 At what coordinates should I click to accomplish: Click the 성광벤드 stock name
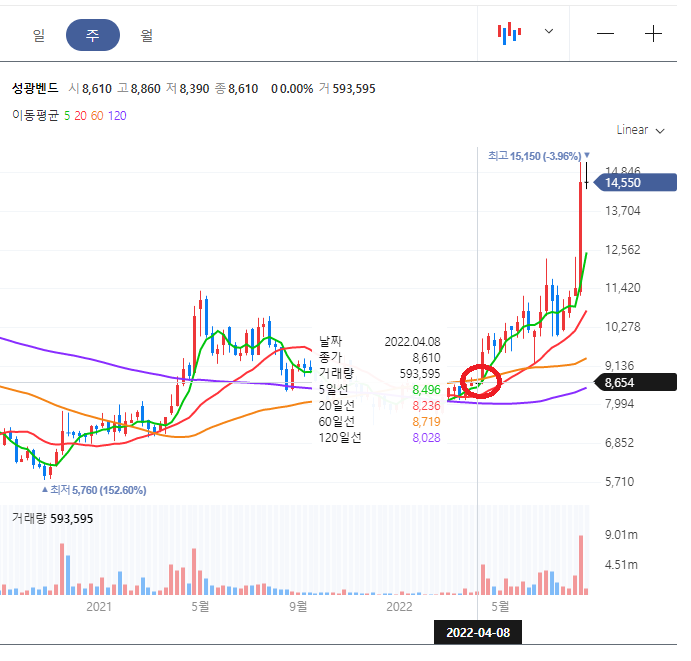coord(35,89)
